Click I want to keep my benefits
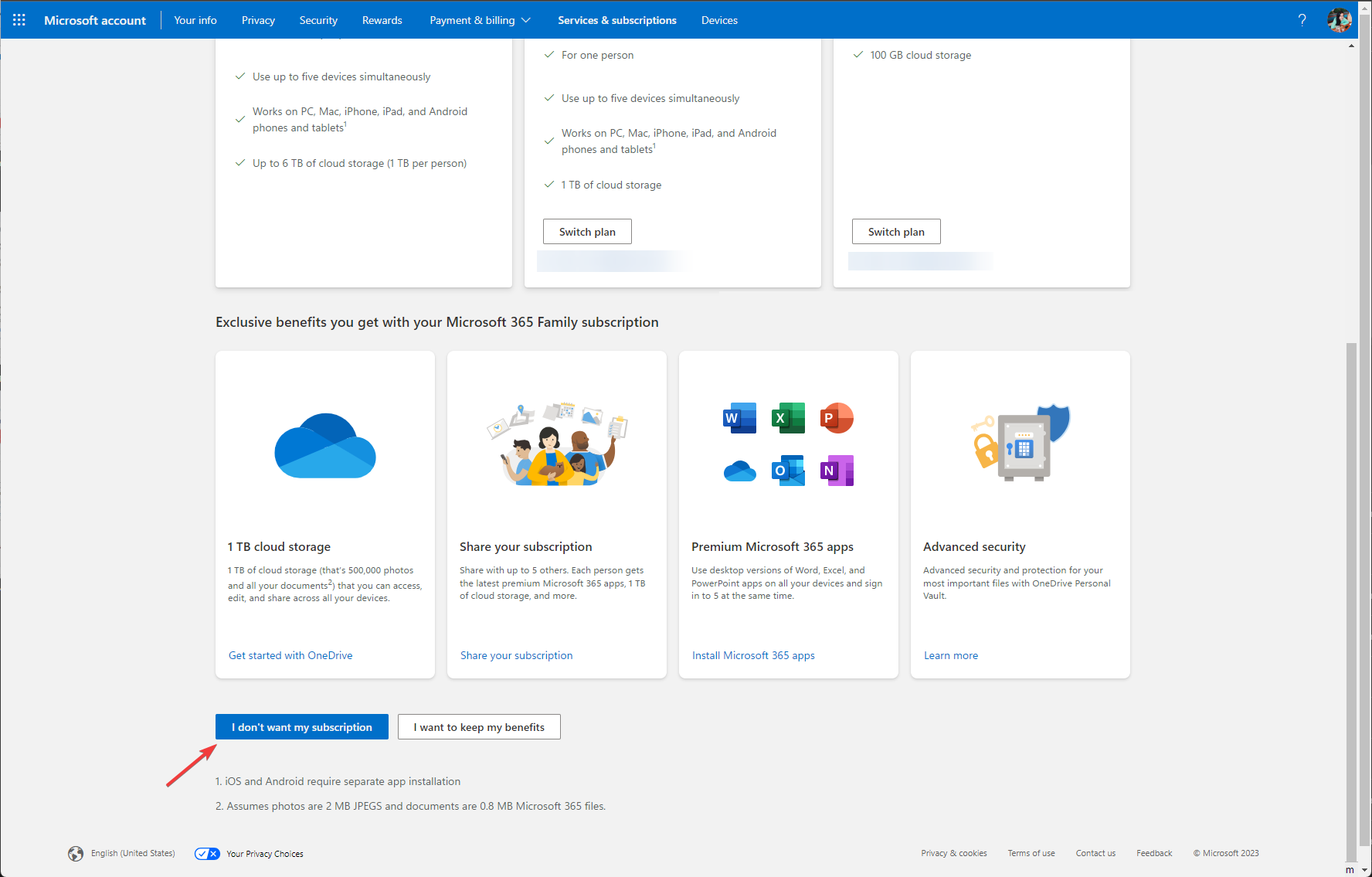This screenshot has width=1372, height=877. click(479, 727)
